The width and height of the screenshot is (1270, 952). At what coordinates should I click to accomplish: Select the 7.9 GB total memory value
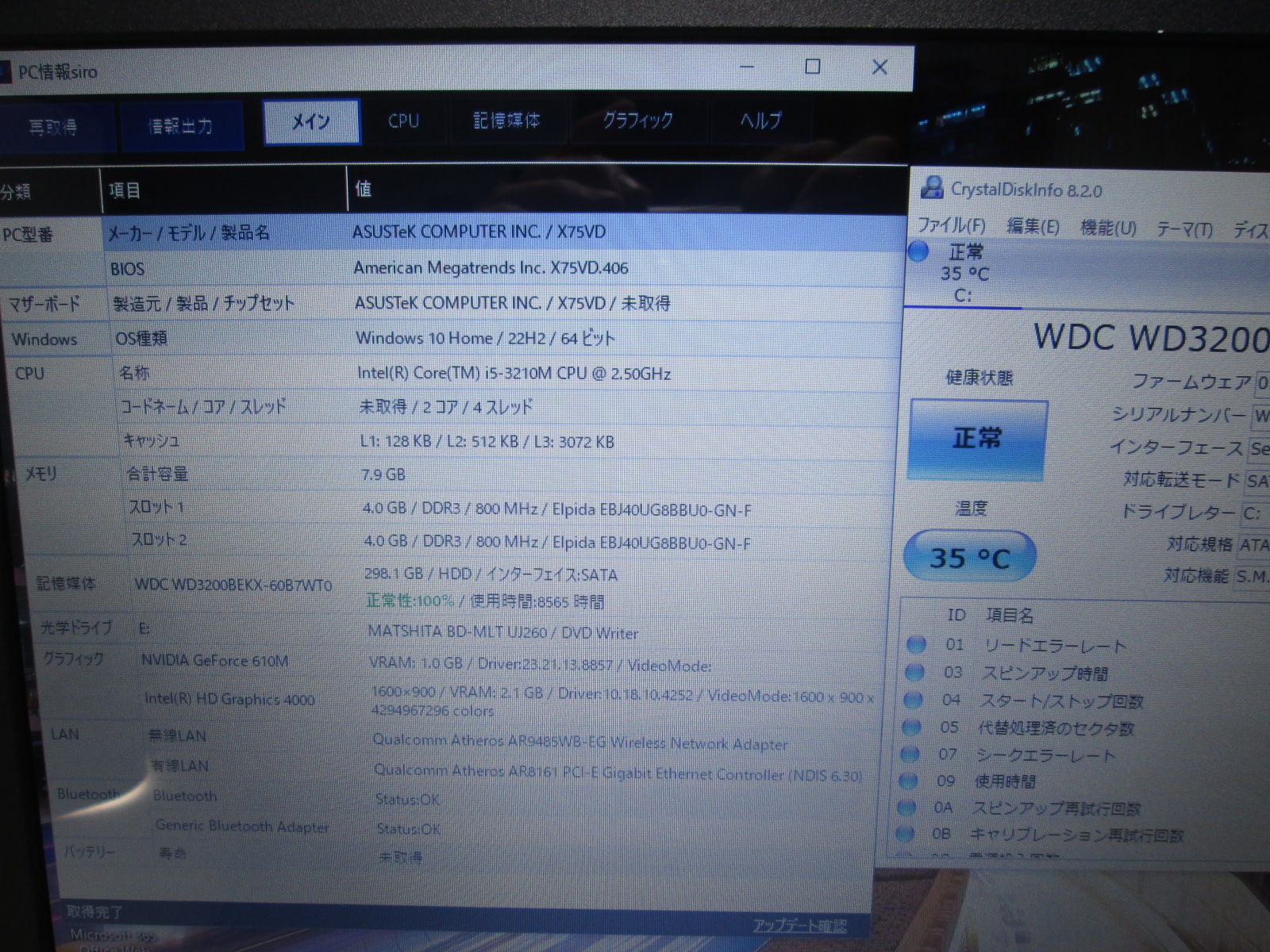(383, 474)
